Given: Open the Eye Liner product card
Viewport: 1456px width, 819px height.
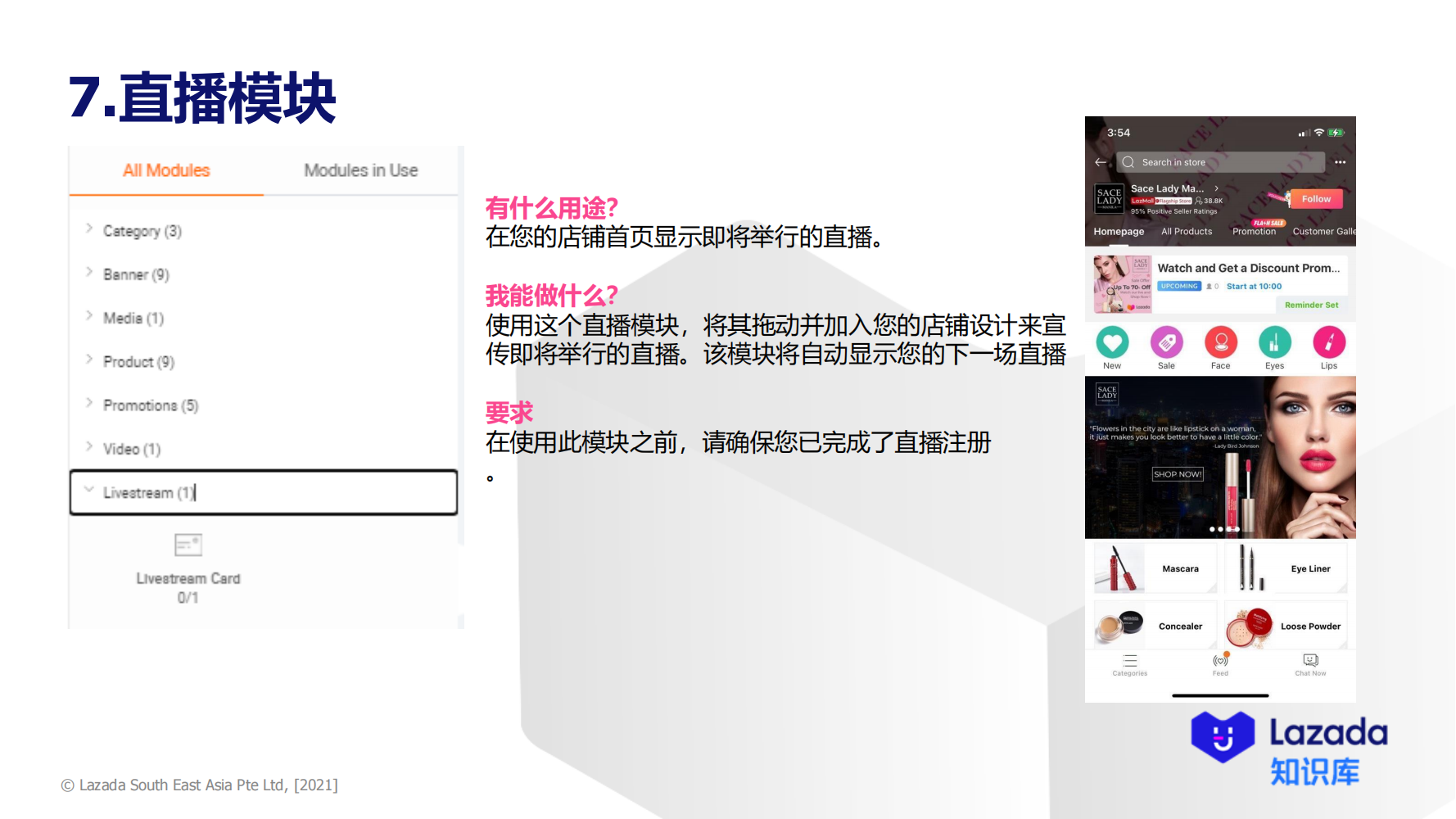Looking at the screenshot, I should (1286, 568).
